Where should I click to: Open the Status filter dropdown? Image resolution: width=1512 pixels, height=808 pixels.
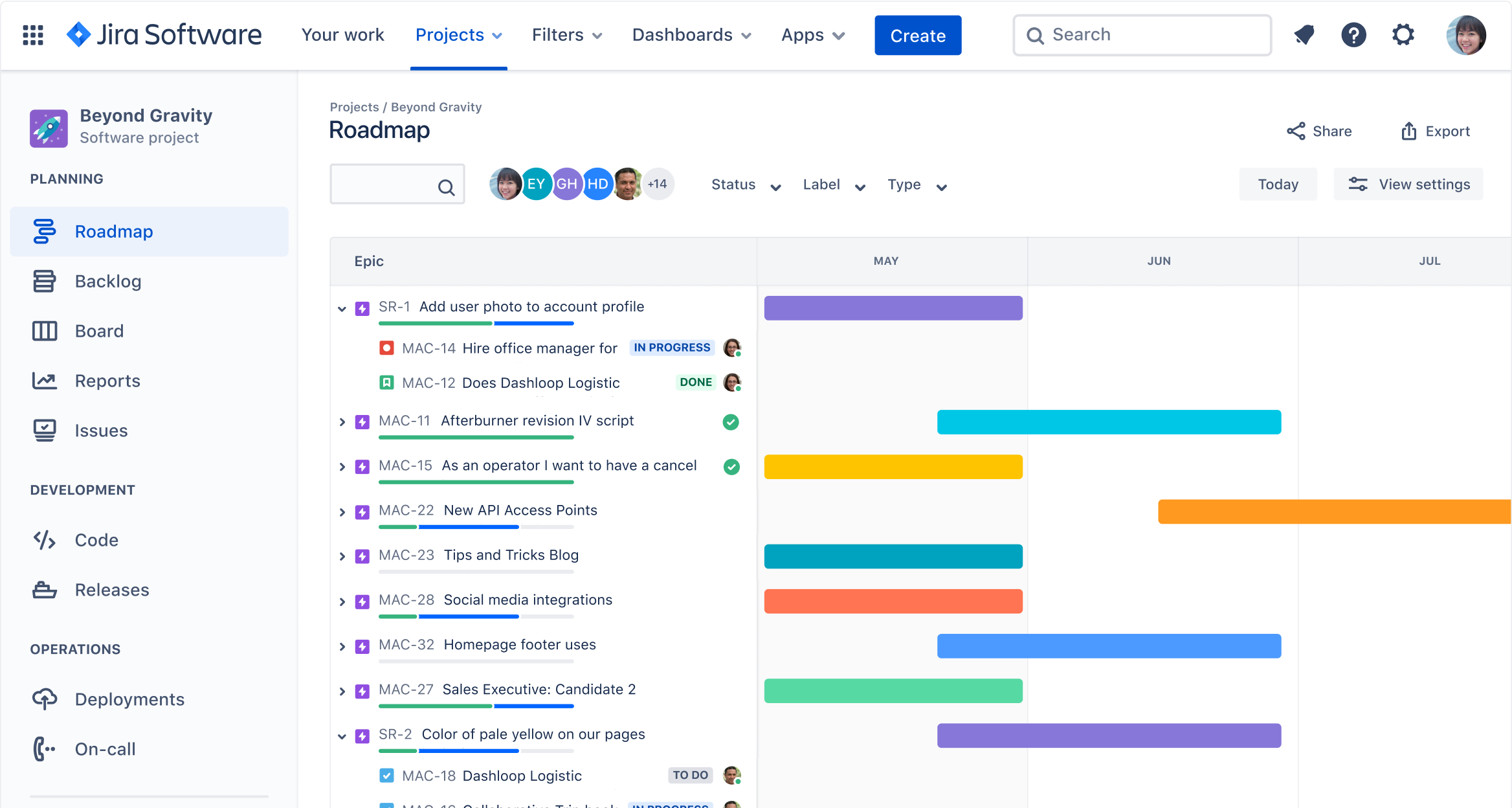[x=744, y=185]
